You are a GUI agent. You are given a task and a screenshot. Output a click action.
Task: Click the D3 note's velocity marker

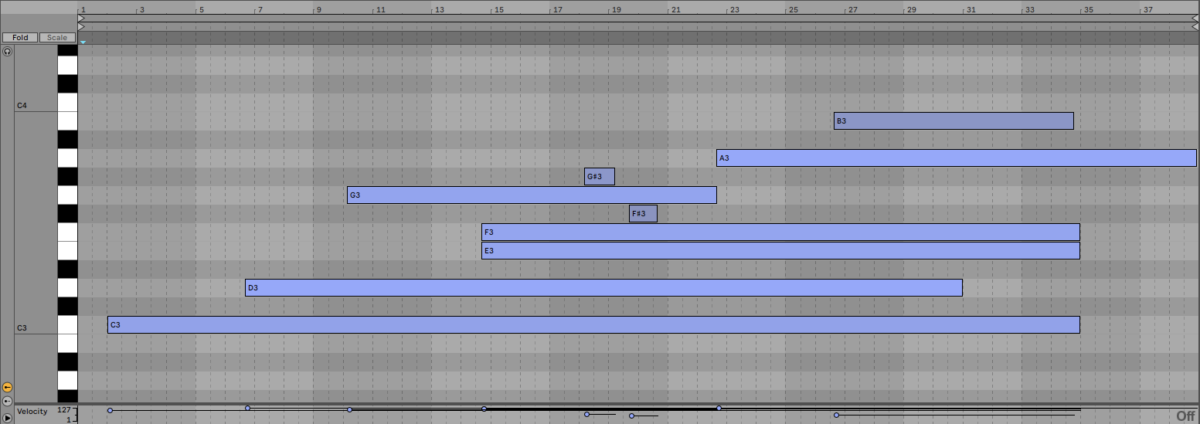248,408
